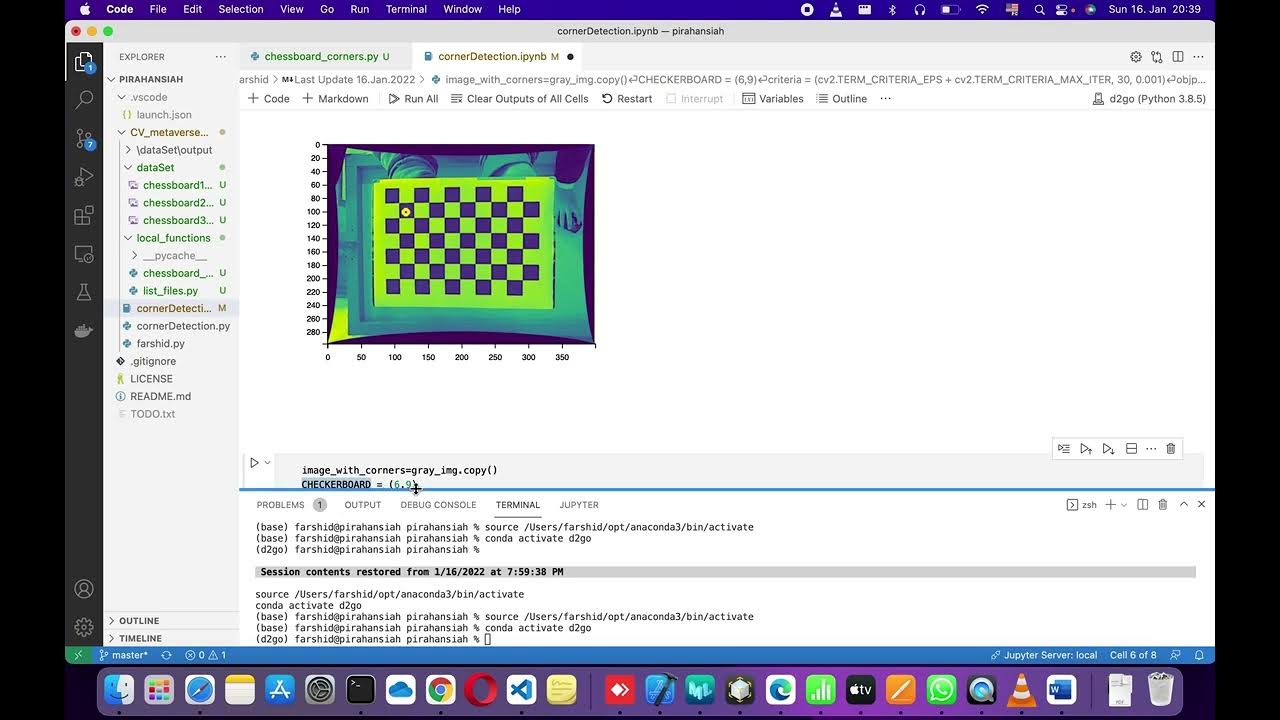
Task: Delete the current notebook cell
Action: 1171,449
